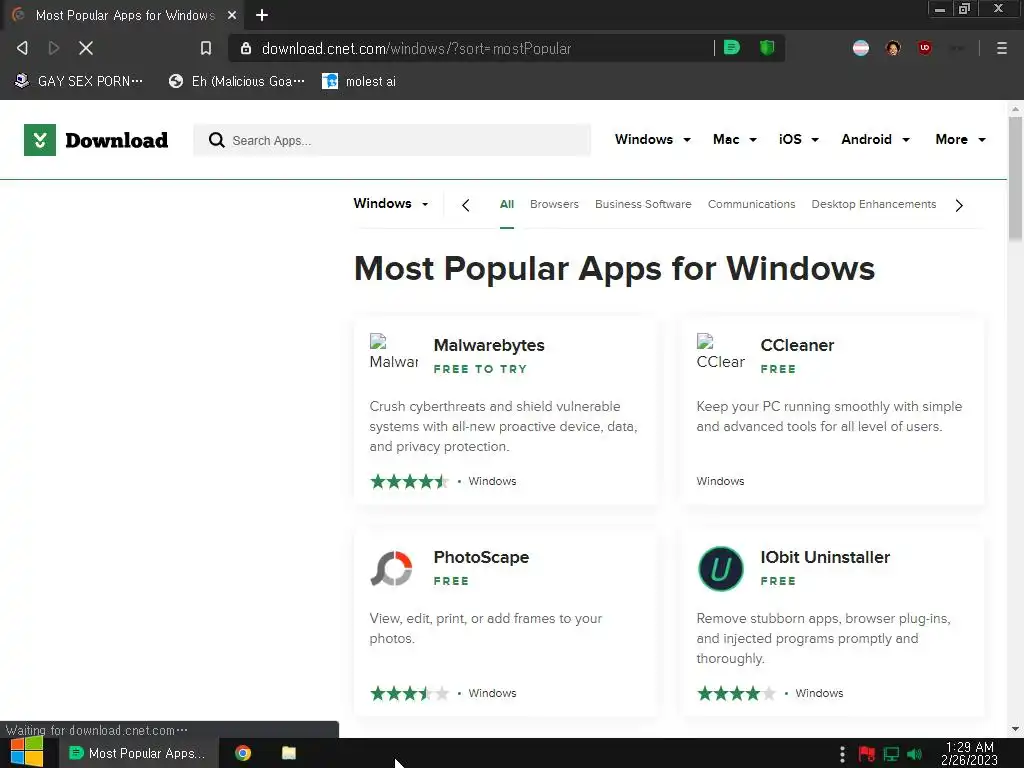Show hidden tray icons via three dots
1024x768 pixels.
pos(842,754)
